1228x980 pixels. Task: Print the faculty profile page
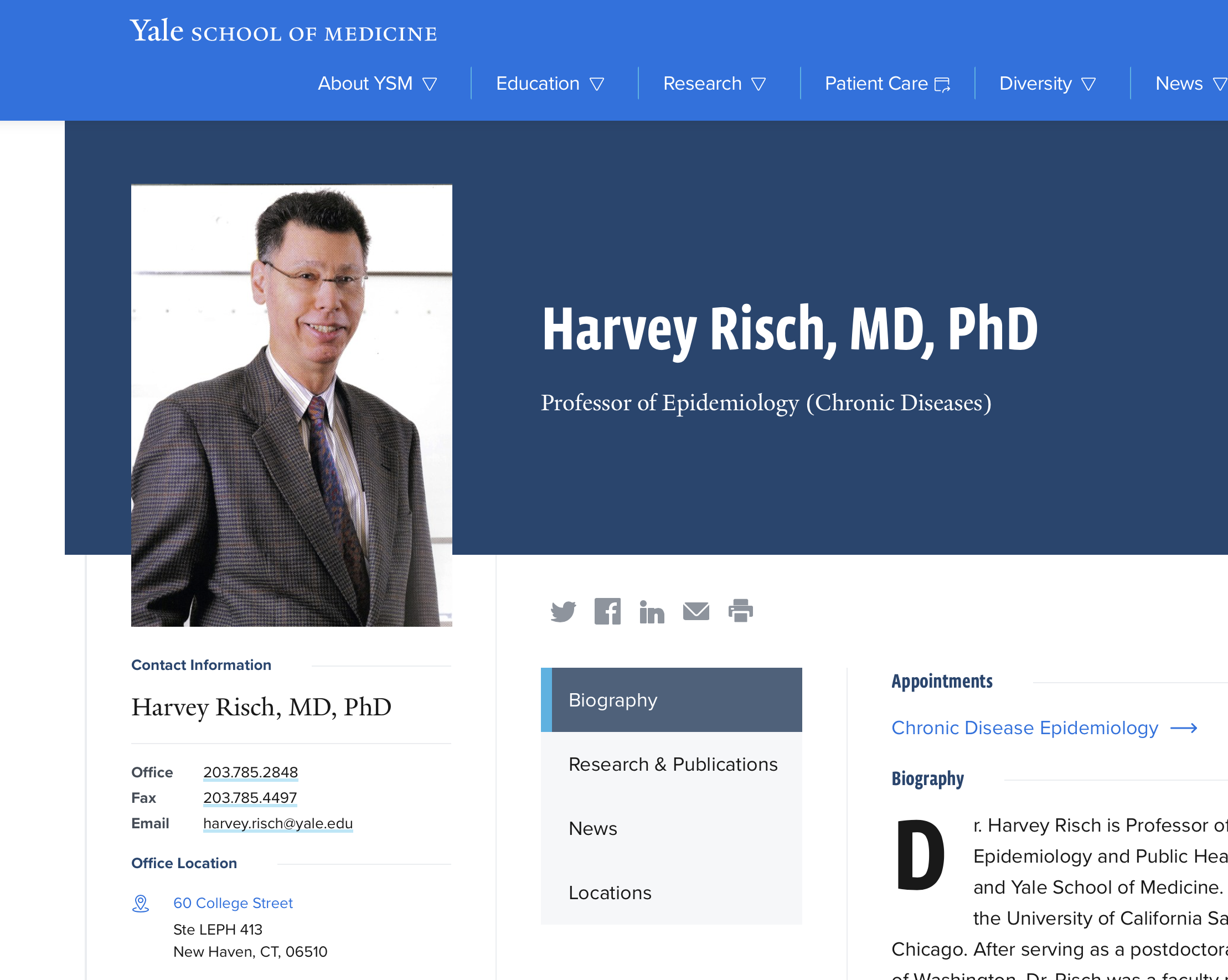pos(740,612)
